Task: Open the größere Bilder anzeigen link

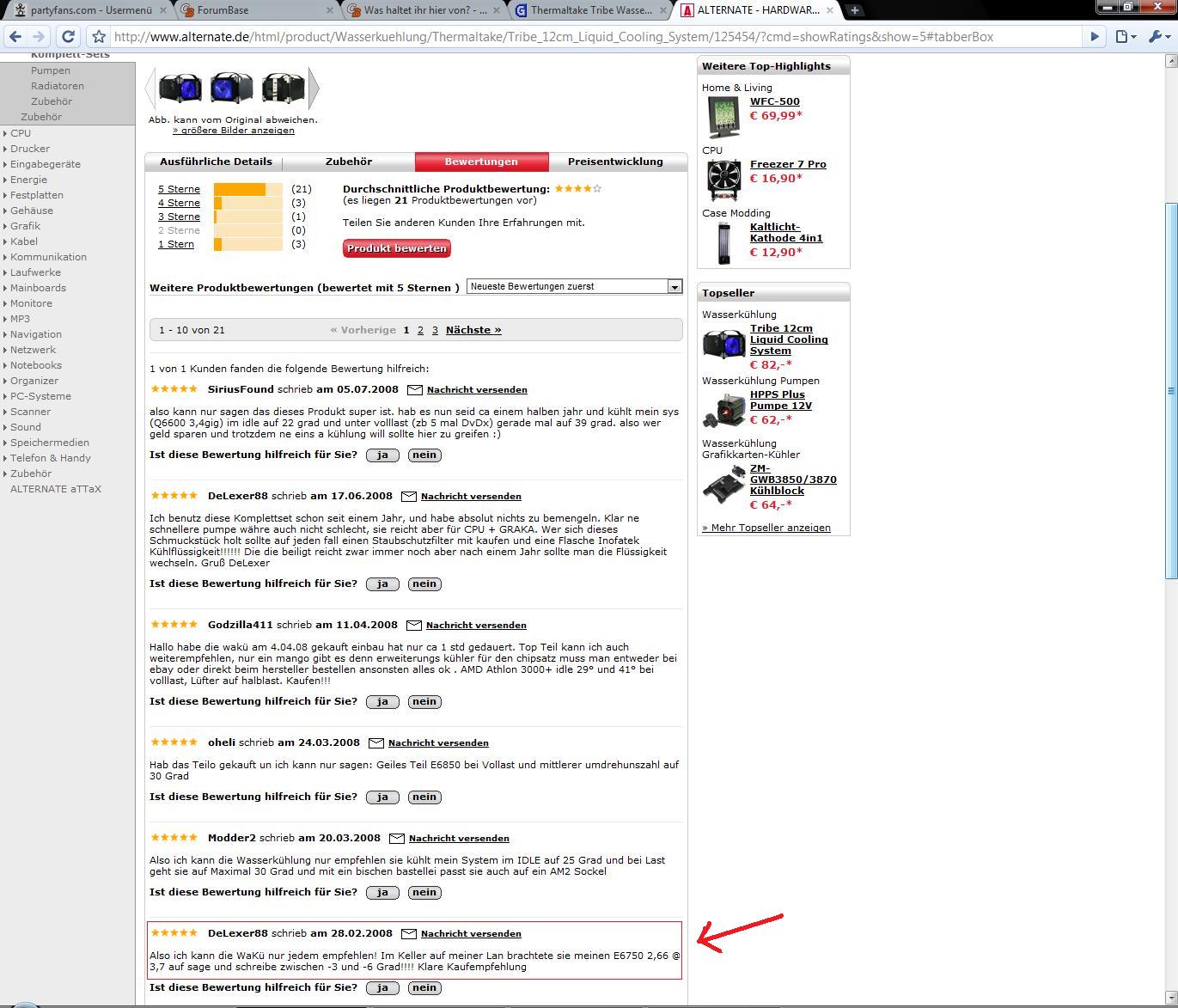Action: click(x=234, y=131)
